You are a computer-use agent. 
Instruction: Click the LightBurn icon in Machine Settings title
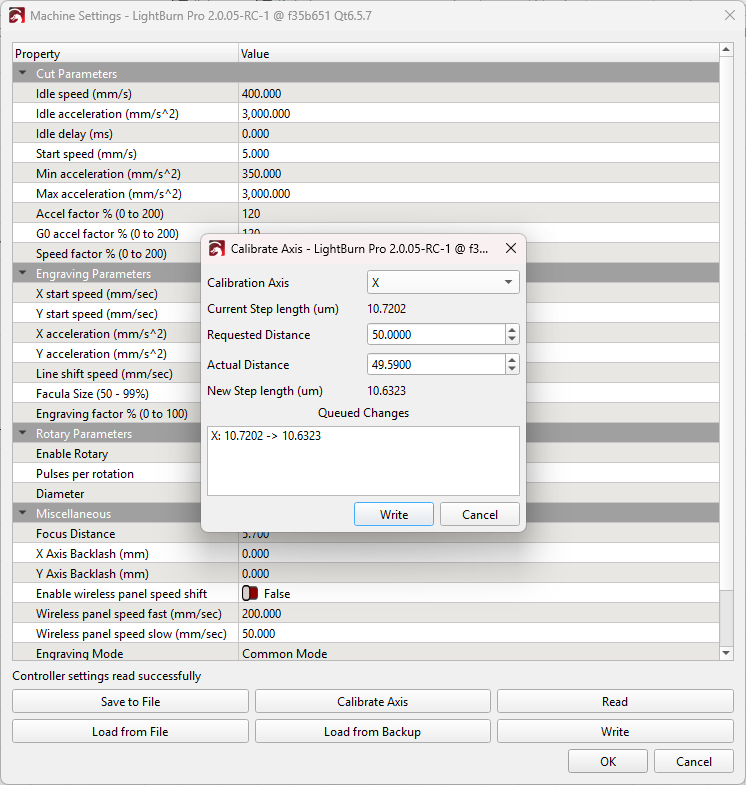tap(17, 16)
